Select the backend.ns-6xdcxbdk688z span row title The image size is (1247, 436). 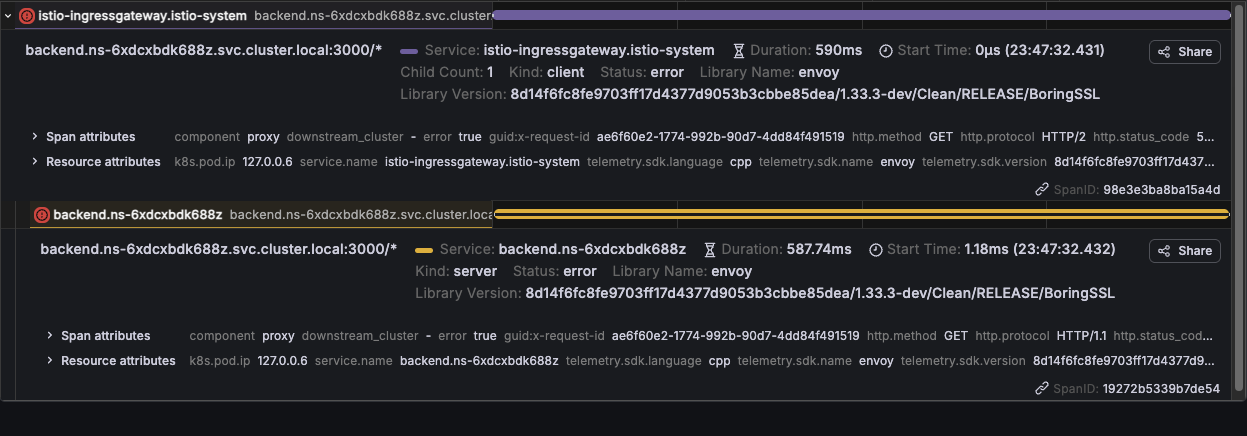137,215
